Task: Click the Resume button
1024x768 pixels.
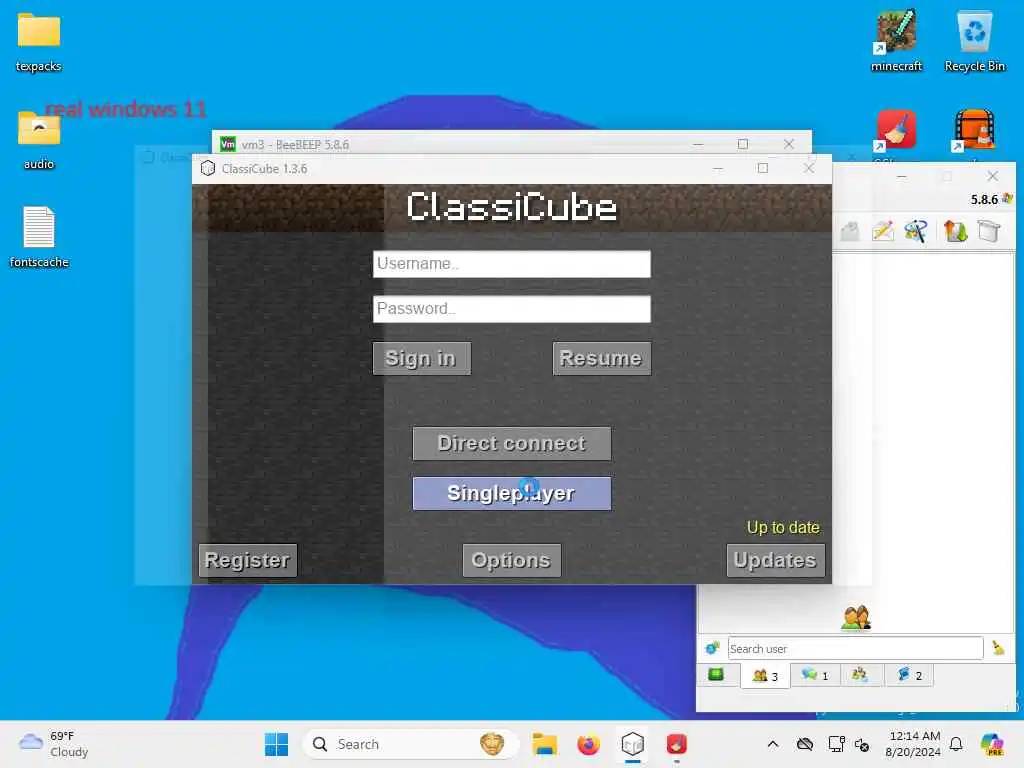Action: 601,359
